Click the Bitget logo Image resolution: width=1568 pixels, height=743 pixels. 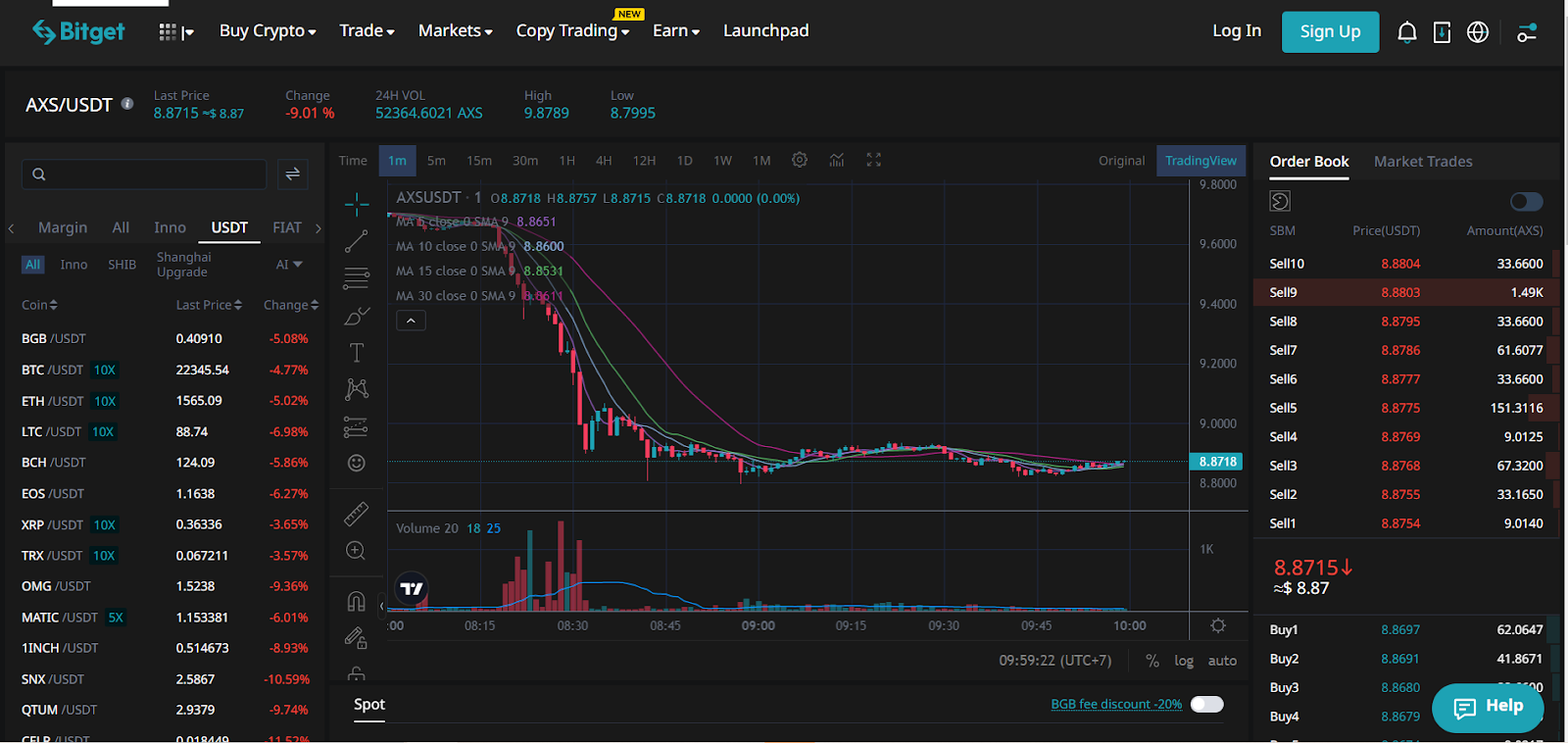pos(78,31)
